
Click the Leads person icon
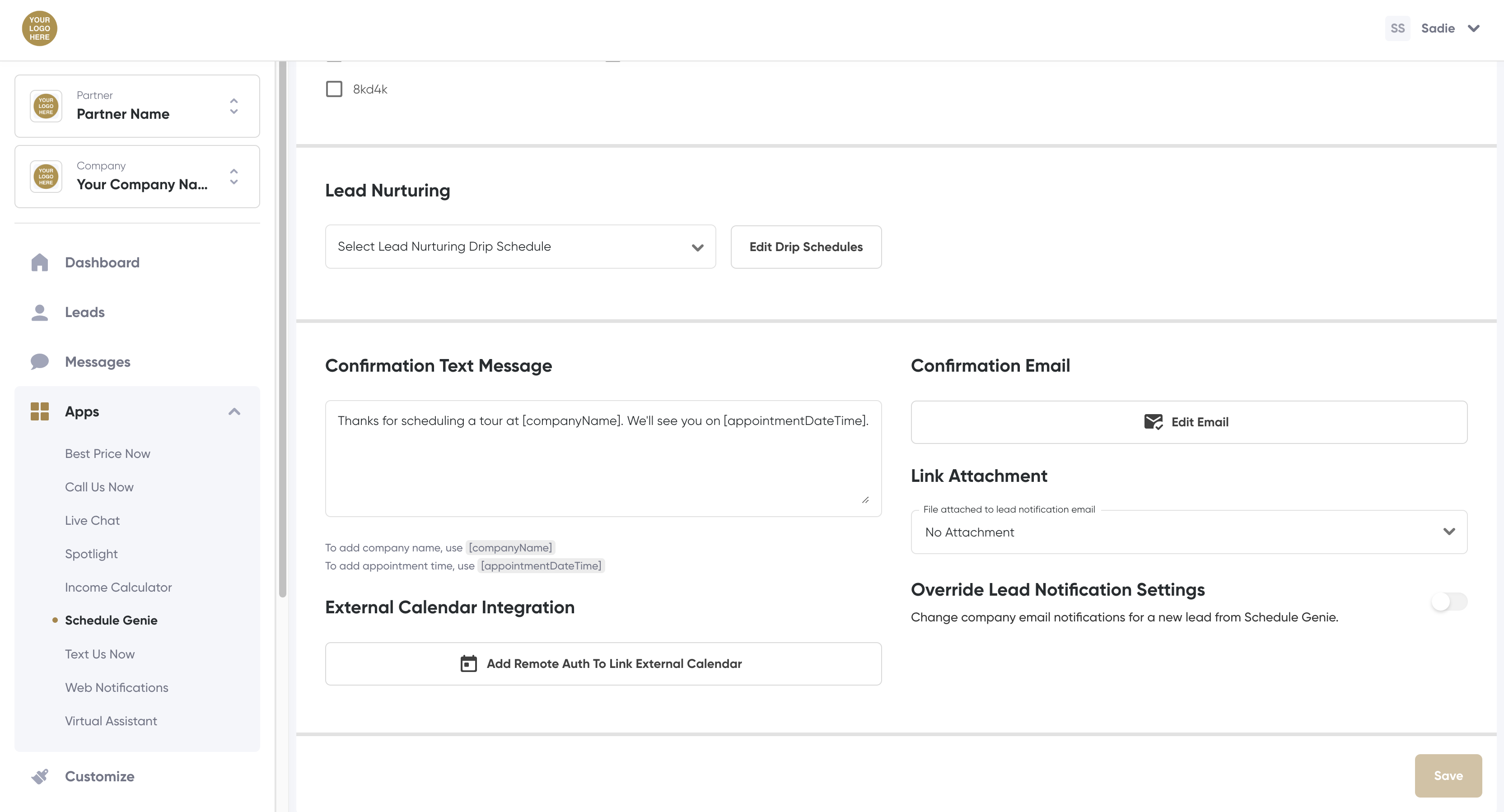39,313
